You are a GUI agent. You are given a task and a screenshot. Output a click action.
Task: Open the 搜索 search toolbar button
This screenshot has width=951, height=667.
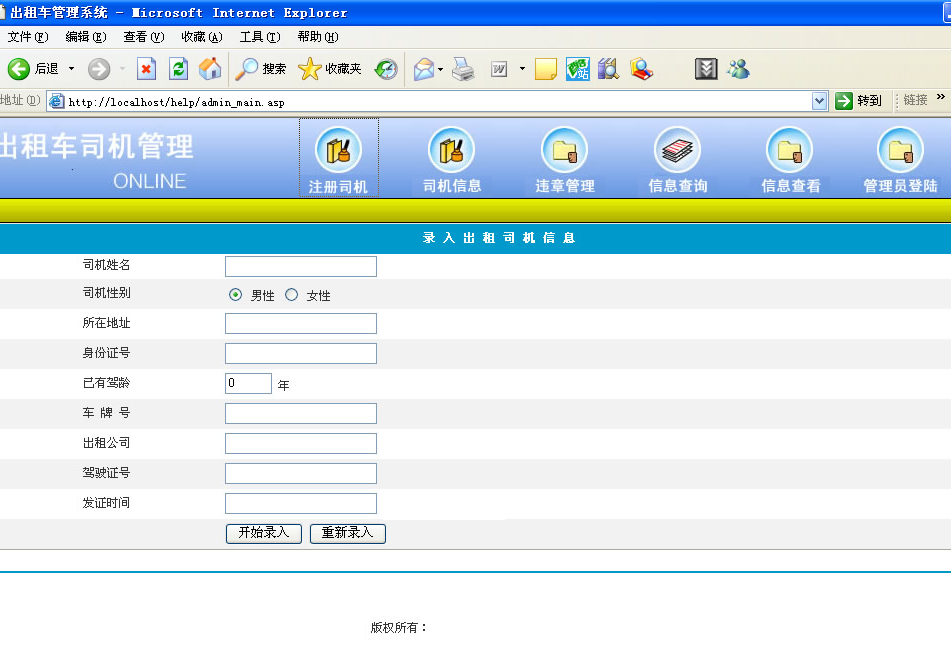(261, 69)
